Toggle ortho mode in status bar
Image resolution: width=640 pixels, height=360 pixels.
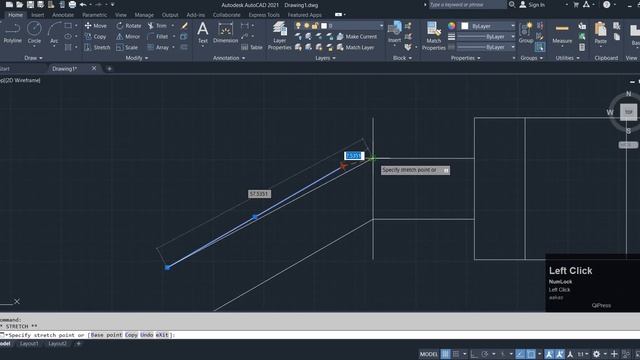click(x=474, y=354)
